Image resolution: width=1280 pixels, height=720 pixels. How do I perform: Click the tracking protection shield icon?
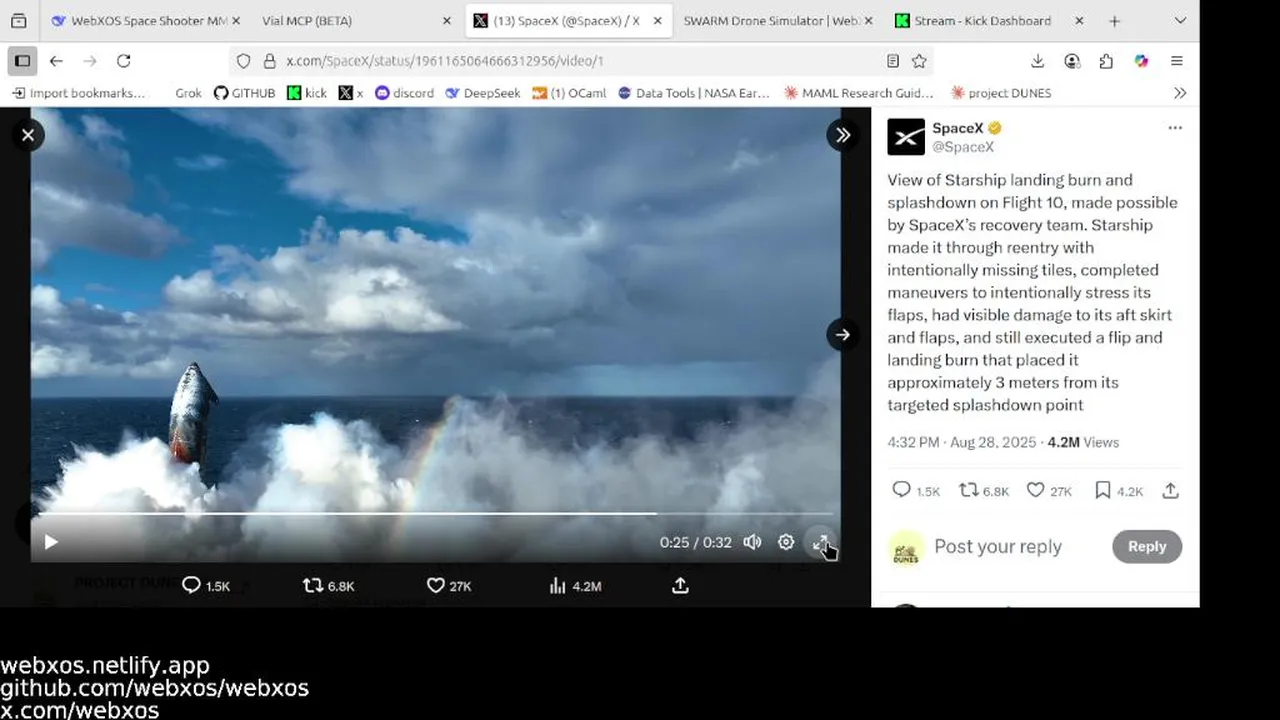(243, 61)
